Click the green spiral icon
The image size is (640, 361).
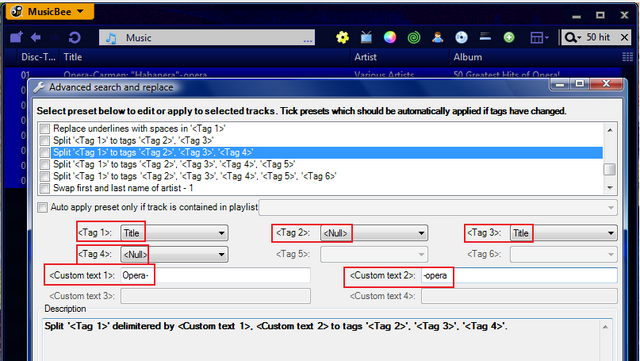pos(413,38)
